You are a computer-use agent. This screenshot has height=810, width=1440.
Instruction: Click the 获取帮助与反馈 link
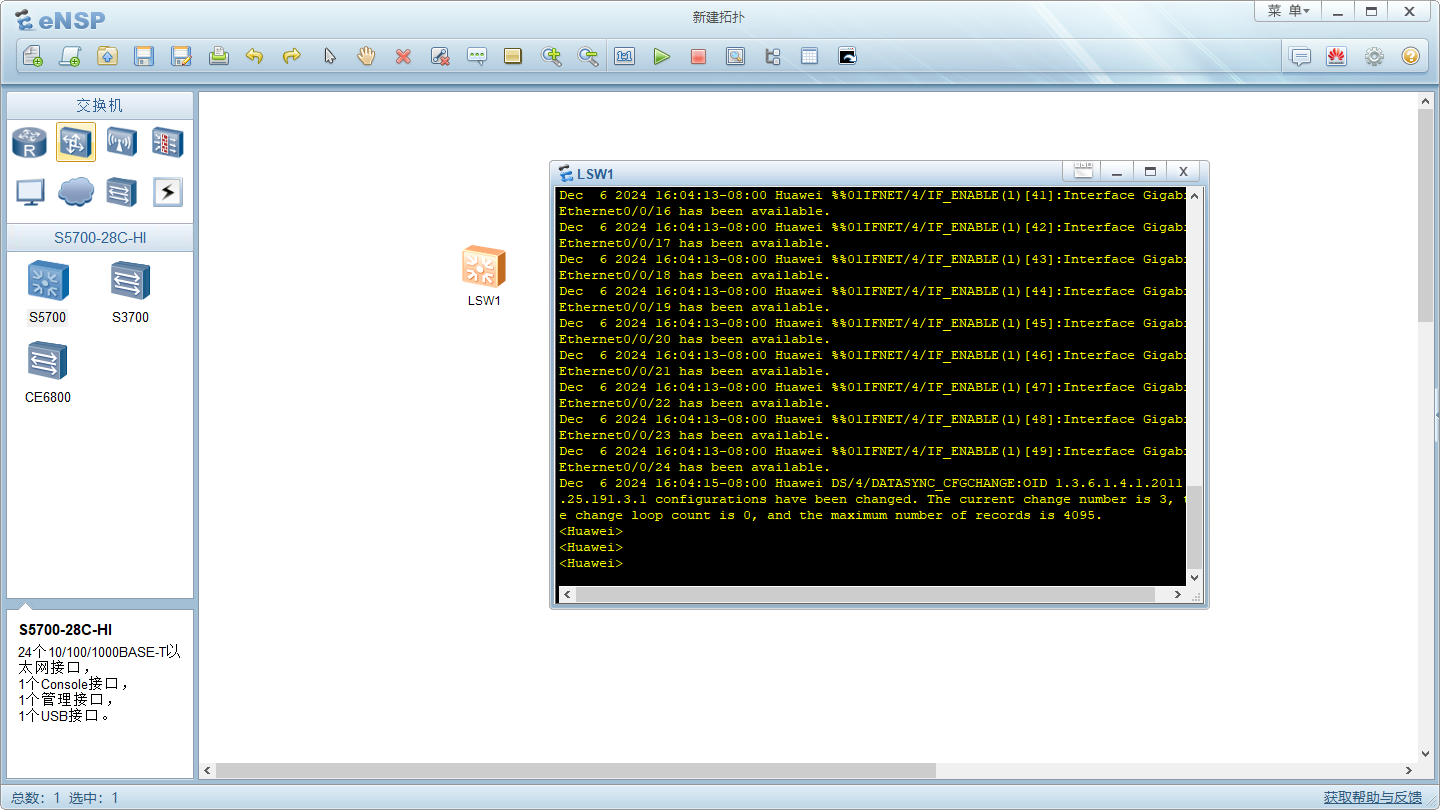pos(1372,797)
